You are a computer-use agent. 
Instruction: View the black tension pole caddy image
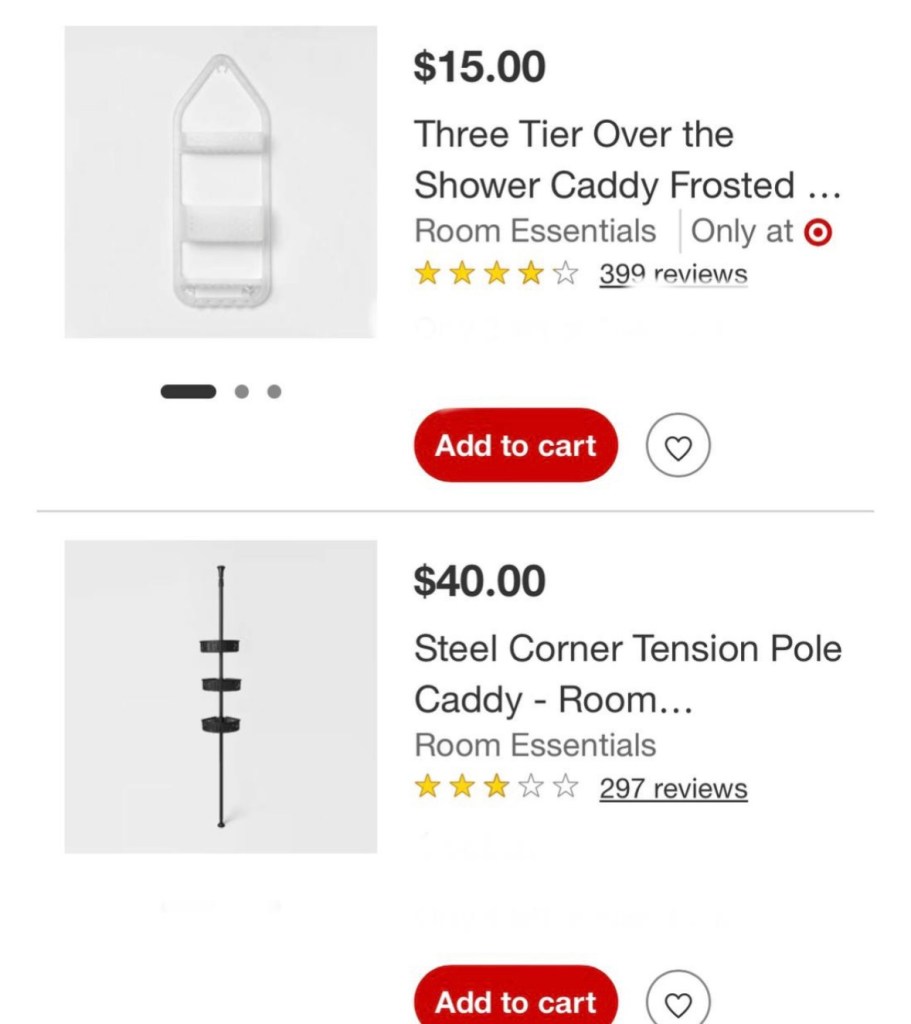point(221,697)
